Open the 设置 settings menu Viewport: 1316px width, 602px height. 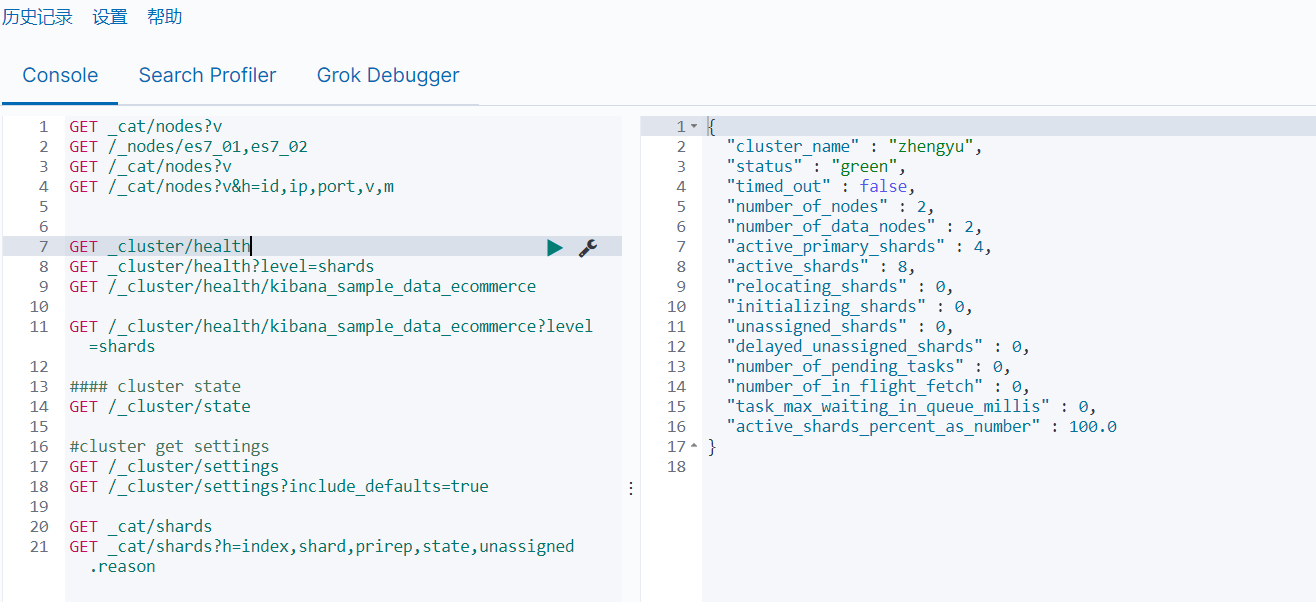110,17
